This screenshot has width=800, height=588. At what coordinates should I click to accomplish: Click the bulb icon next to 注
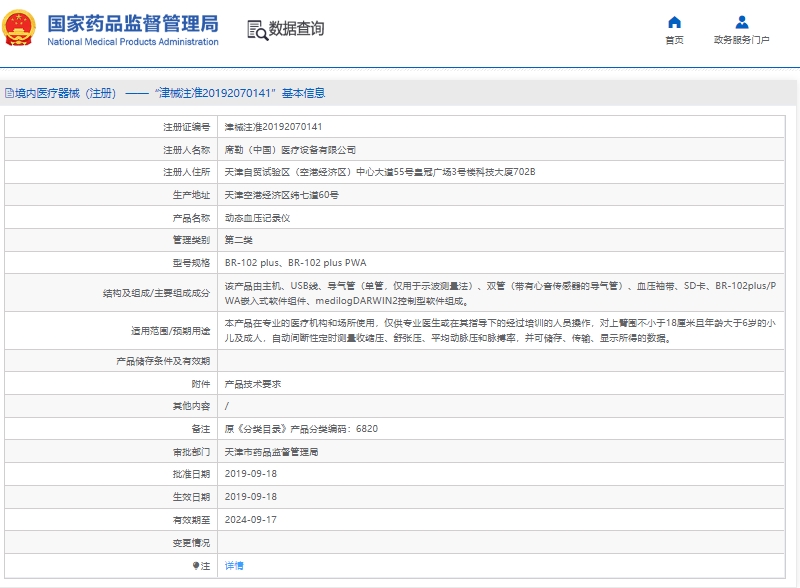click(x=196, y=566)
